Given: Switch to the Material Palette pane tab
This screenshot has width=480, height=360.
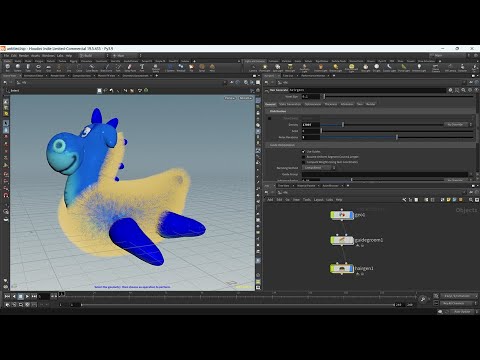Looking at the screenshot, I should [306, 185].
